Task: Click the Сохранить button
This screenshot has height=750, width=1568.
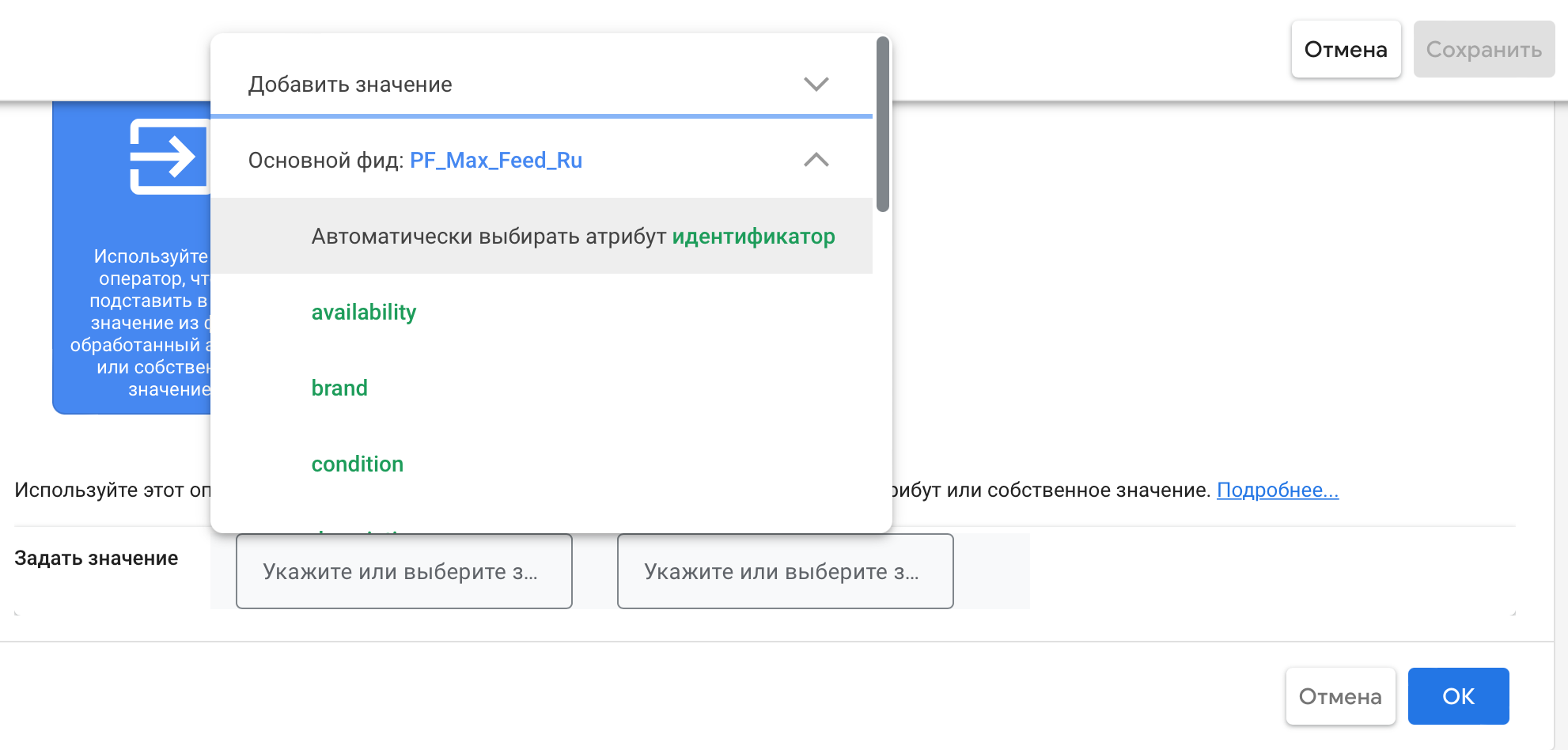Action: point(1483,49)
